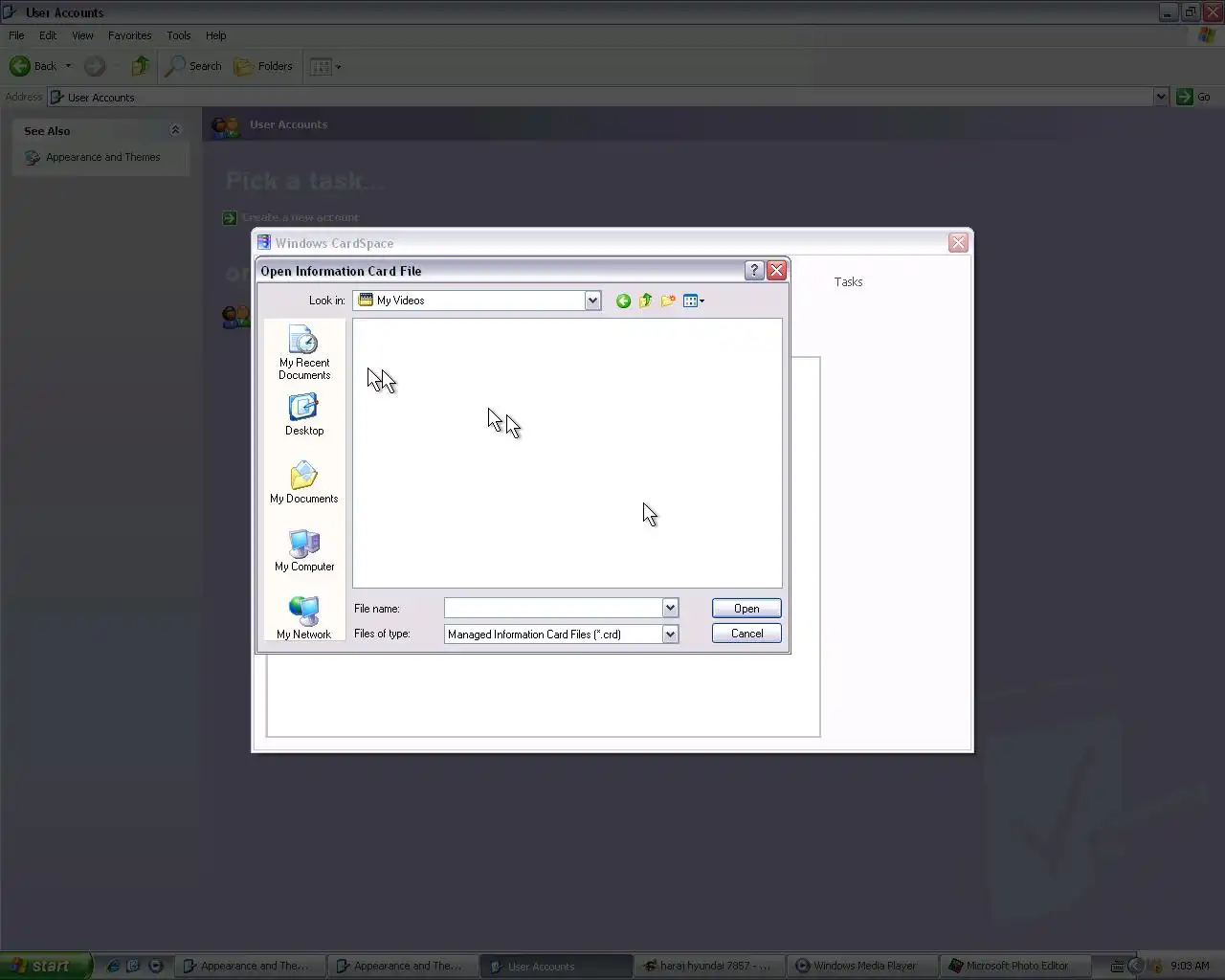Switch to User Accounts taskbar item
1225x980 pixels.
tap(556, 966)
